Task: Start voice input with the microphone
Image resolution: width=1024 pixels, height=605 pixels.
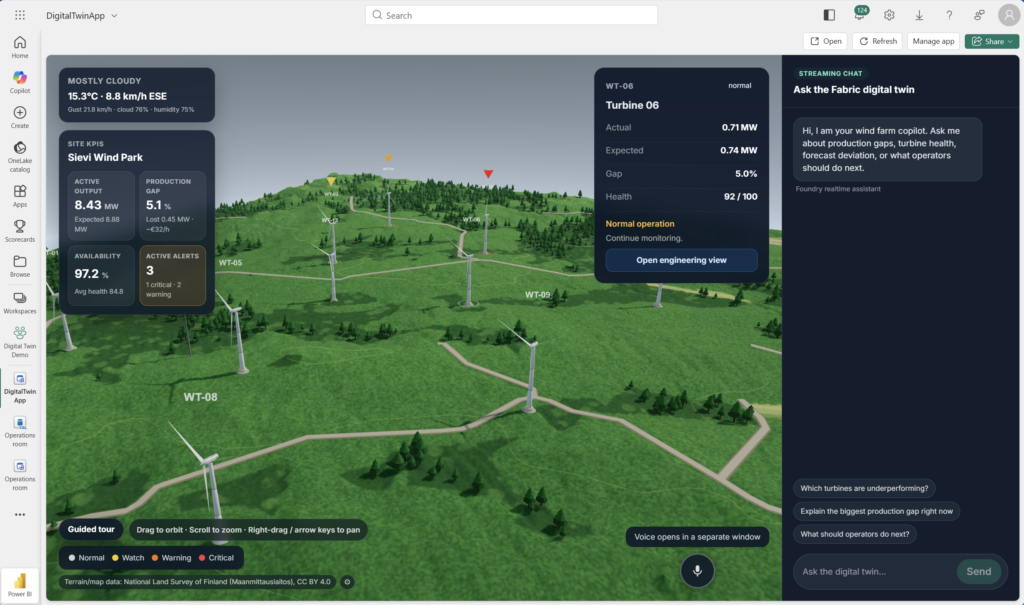Action: 697,570
